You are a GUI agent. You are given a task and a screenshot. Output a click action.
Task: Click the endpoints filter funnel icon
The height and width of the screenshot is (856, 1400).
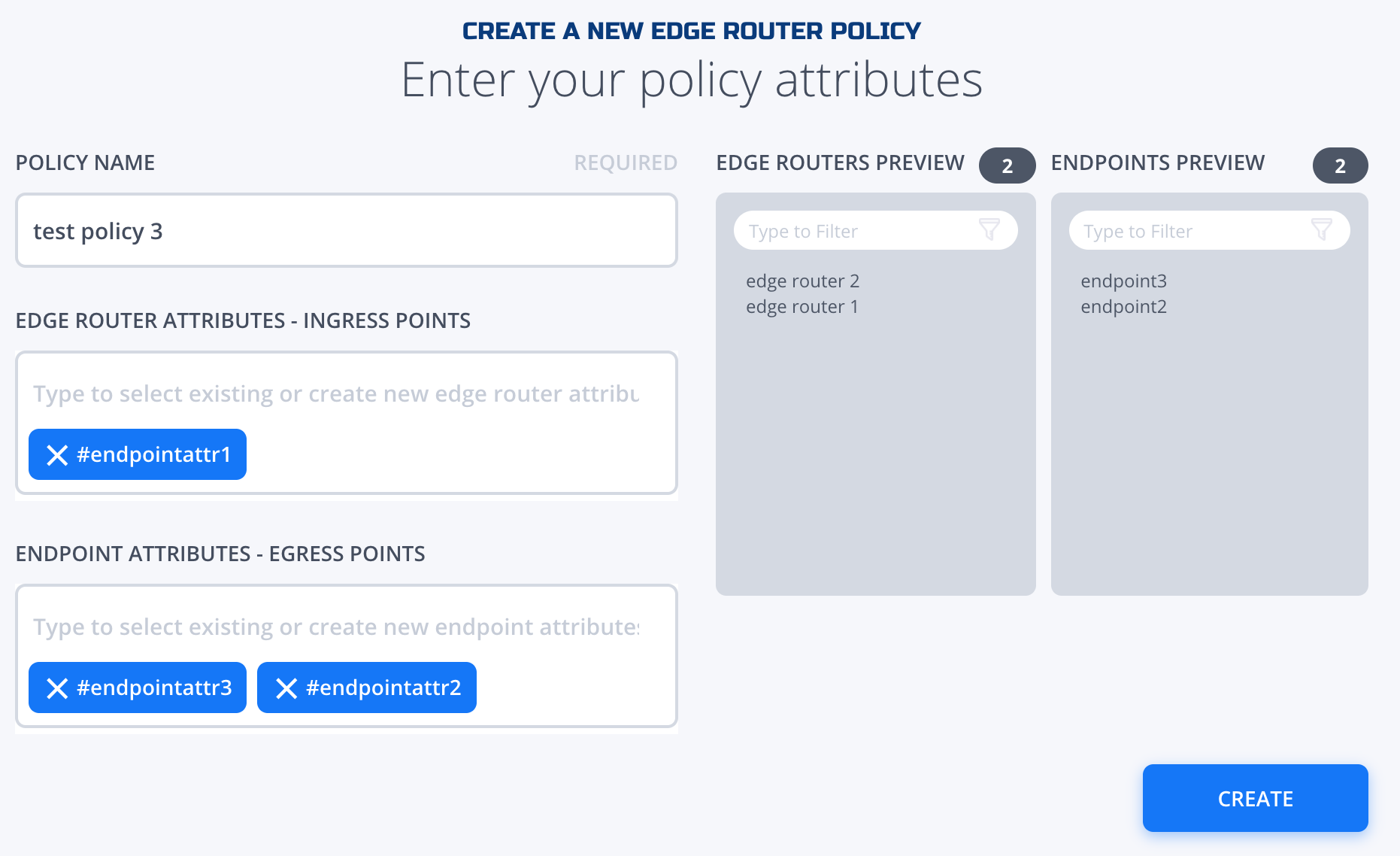(x=1322, y=229)
